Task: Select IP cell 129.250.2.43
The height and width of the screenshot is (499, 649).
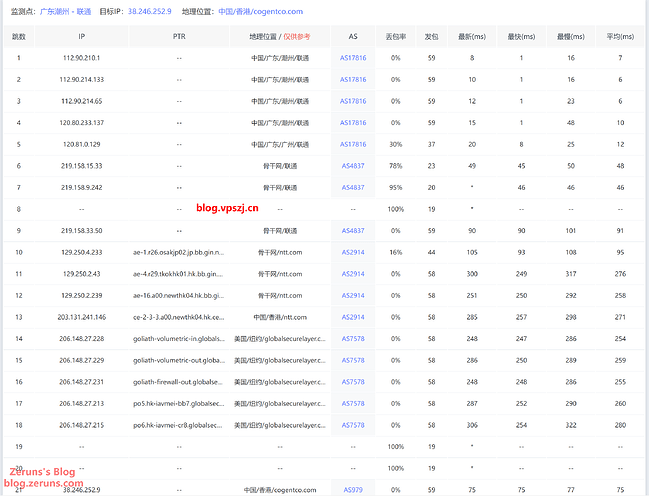Action: (x=82, y=274)
